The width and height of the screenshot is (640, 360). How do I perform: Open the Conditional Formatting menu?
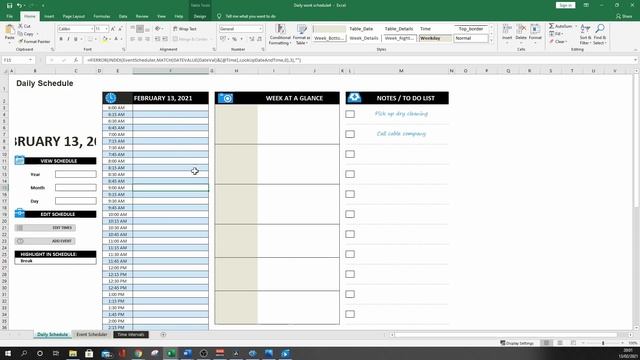click(280, 34)
